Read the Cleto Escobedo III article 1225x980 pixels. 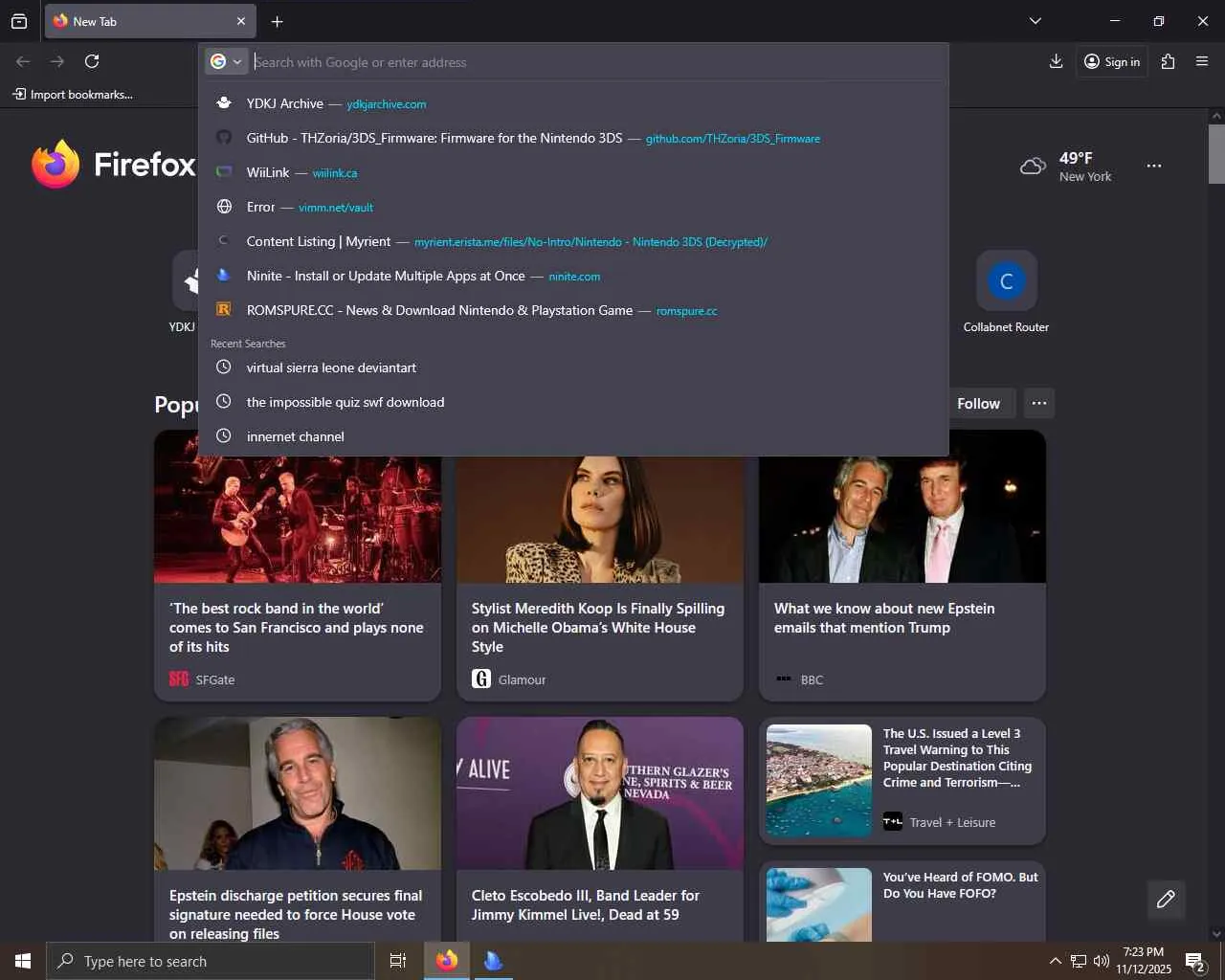pyautogui.click(x=600, y=829)
